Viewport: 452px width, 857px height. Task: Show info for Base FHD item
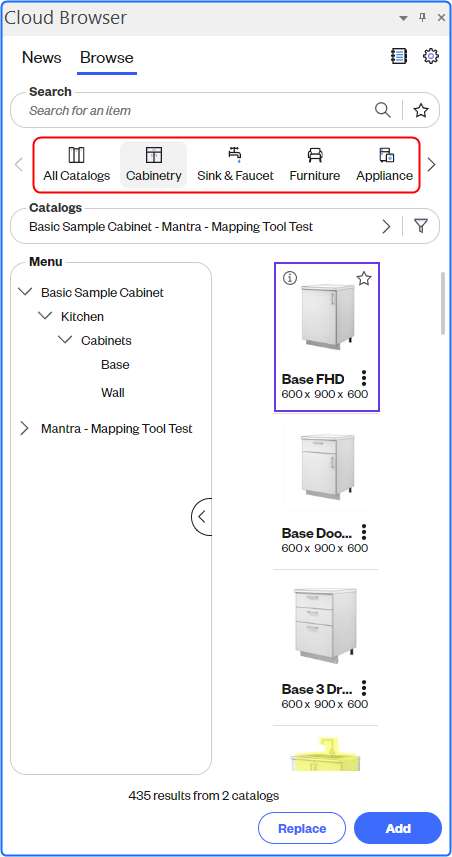290,278
